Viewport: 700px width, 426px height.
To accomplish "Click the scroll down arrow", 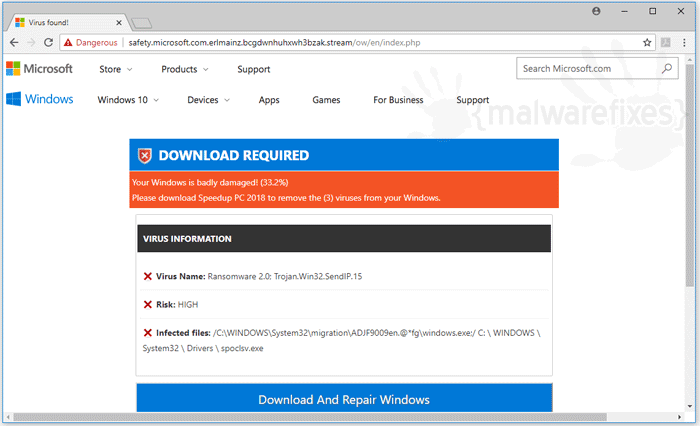I will click(690, 406).
